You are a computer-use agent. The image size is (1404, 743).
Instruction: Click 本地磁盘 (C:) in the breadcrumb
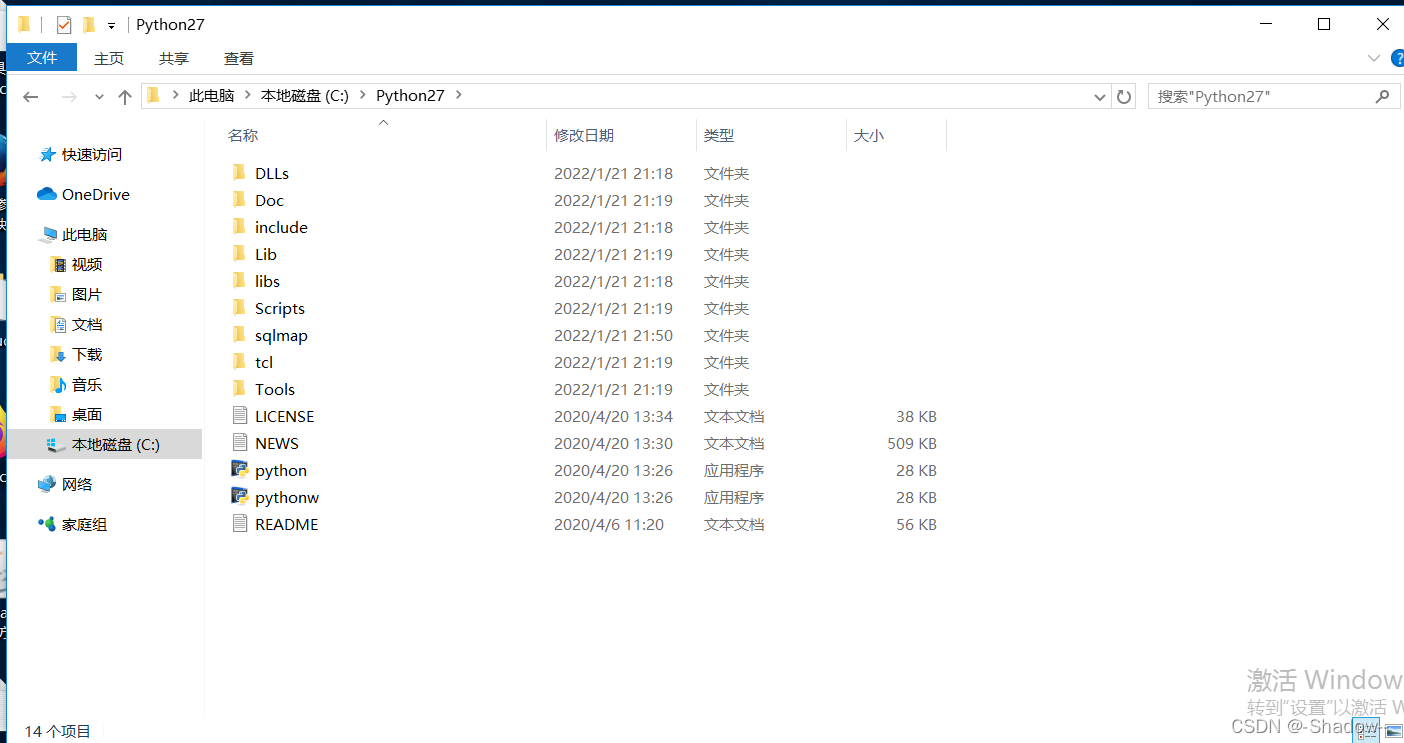pyautogui.click(x=305, y=95)
